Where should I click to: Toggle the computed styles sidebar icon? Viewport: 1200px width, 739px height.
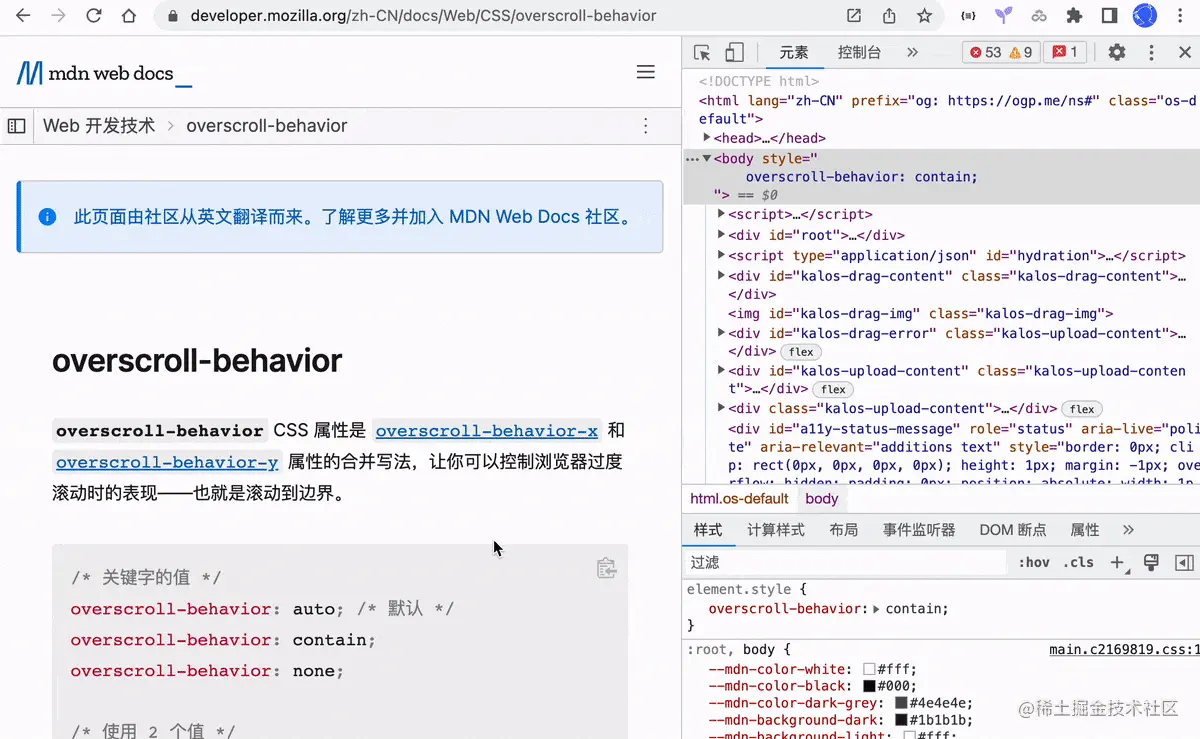pyautogui.click(x=1184, y=562)
